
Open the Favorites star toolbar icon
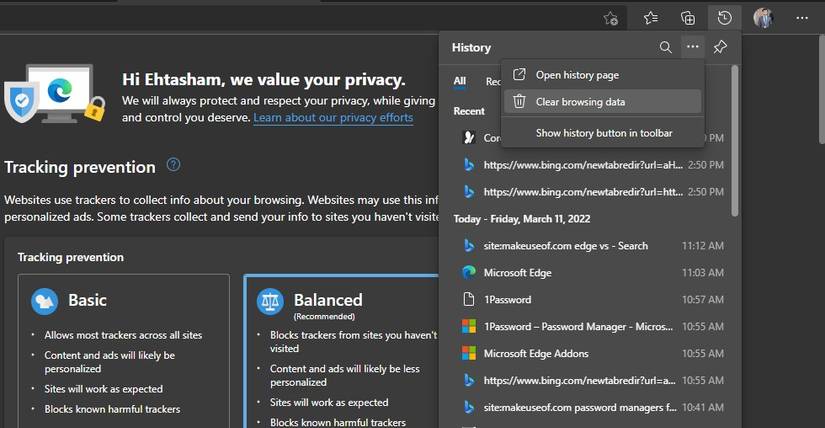[x=651, y=18]
